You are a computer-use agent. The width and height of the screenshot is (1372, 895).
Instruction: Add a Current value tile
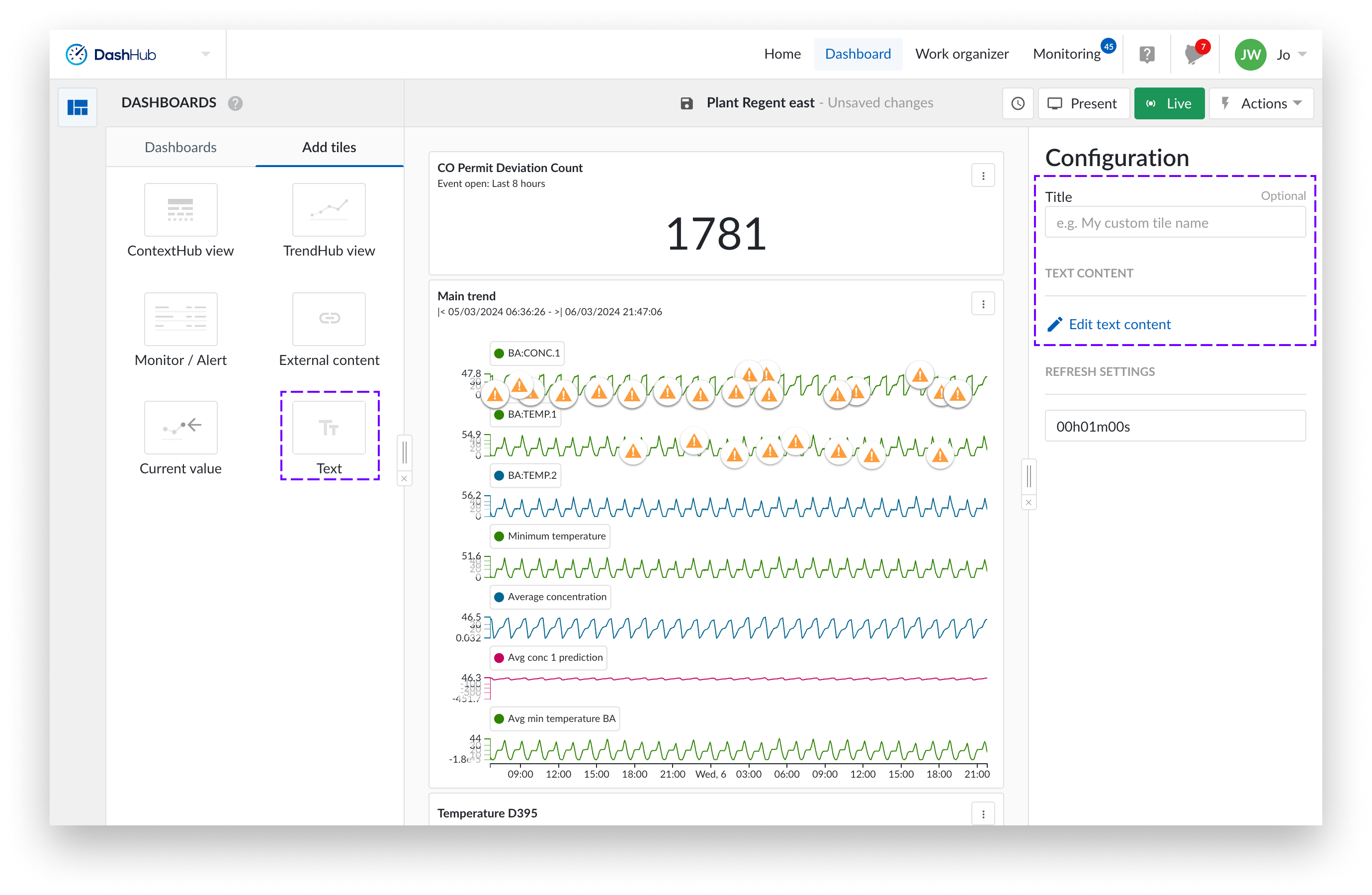[180, 439]
